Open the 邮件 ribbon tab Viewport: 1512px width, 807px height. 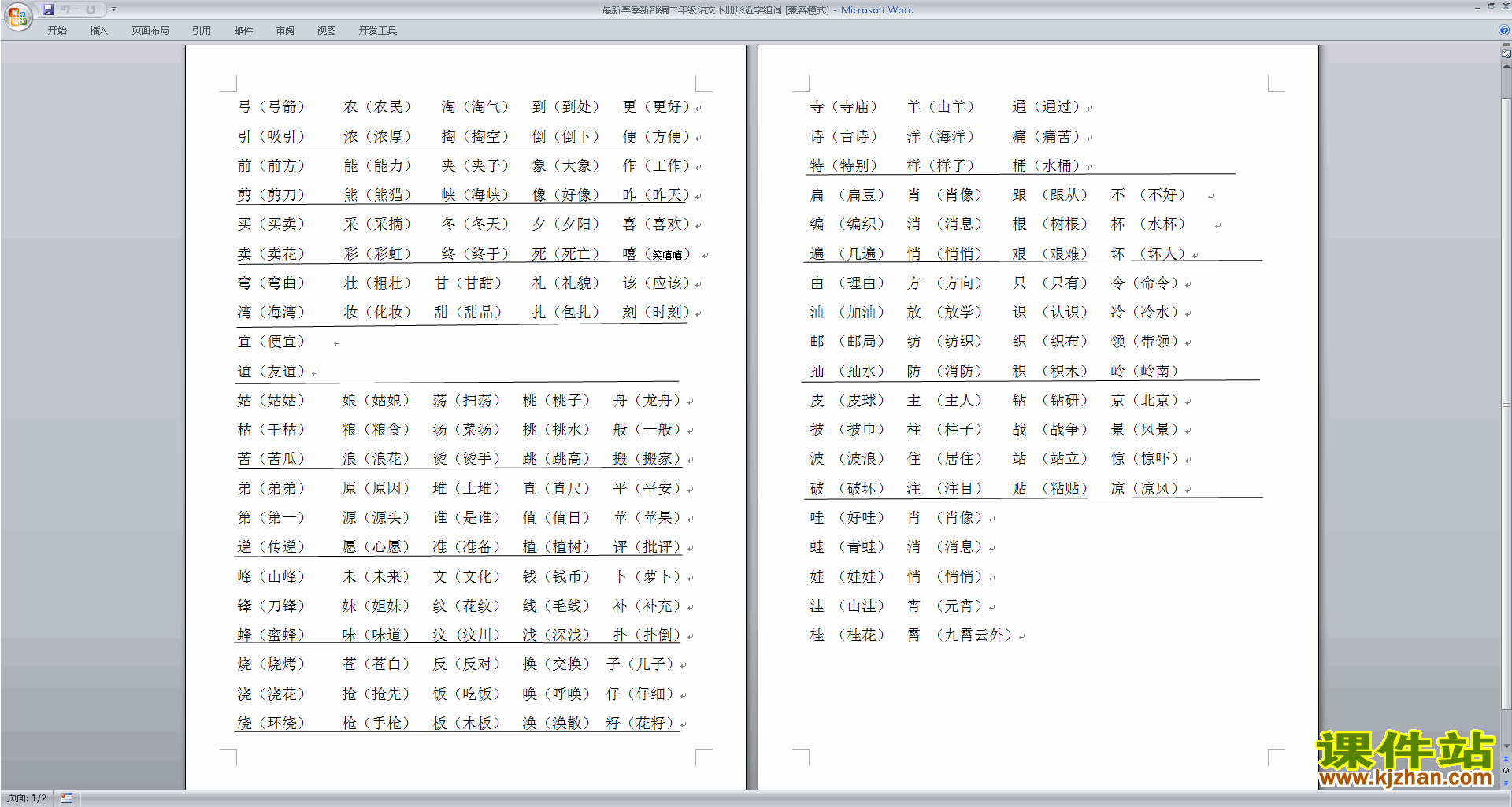click(243, 31)
